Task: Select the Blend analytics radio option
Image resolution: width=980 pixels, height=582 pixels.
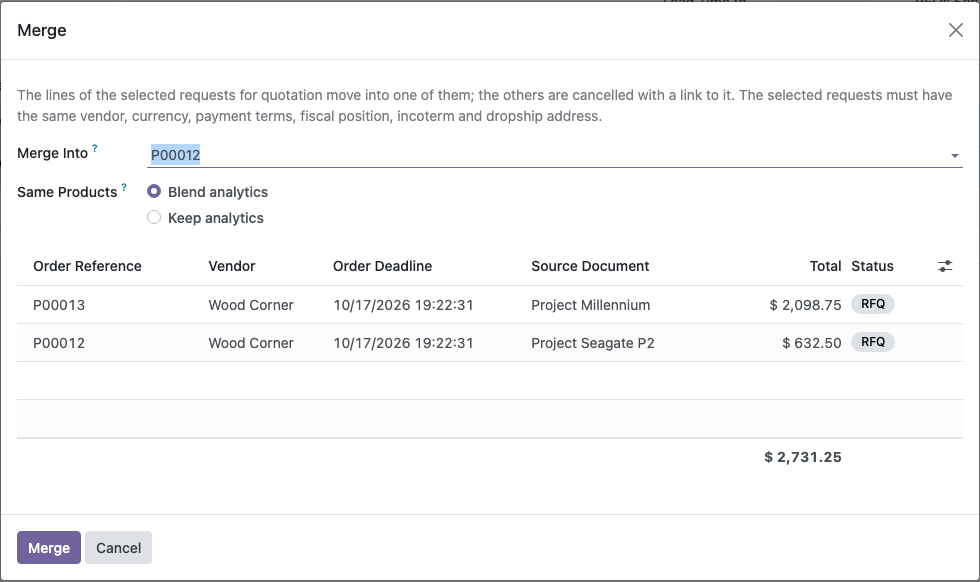Action: pos(154,191)
